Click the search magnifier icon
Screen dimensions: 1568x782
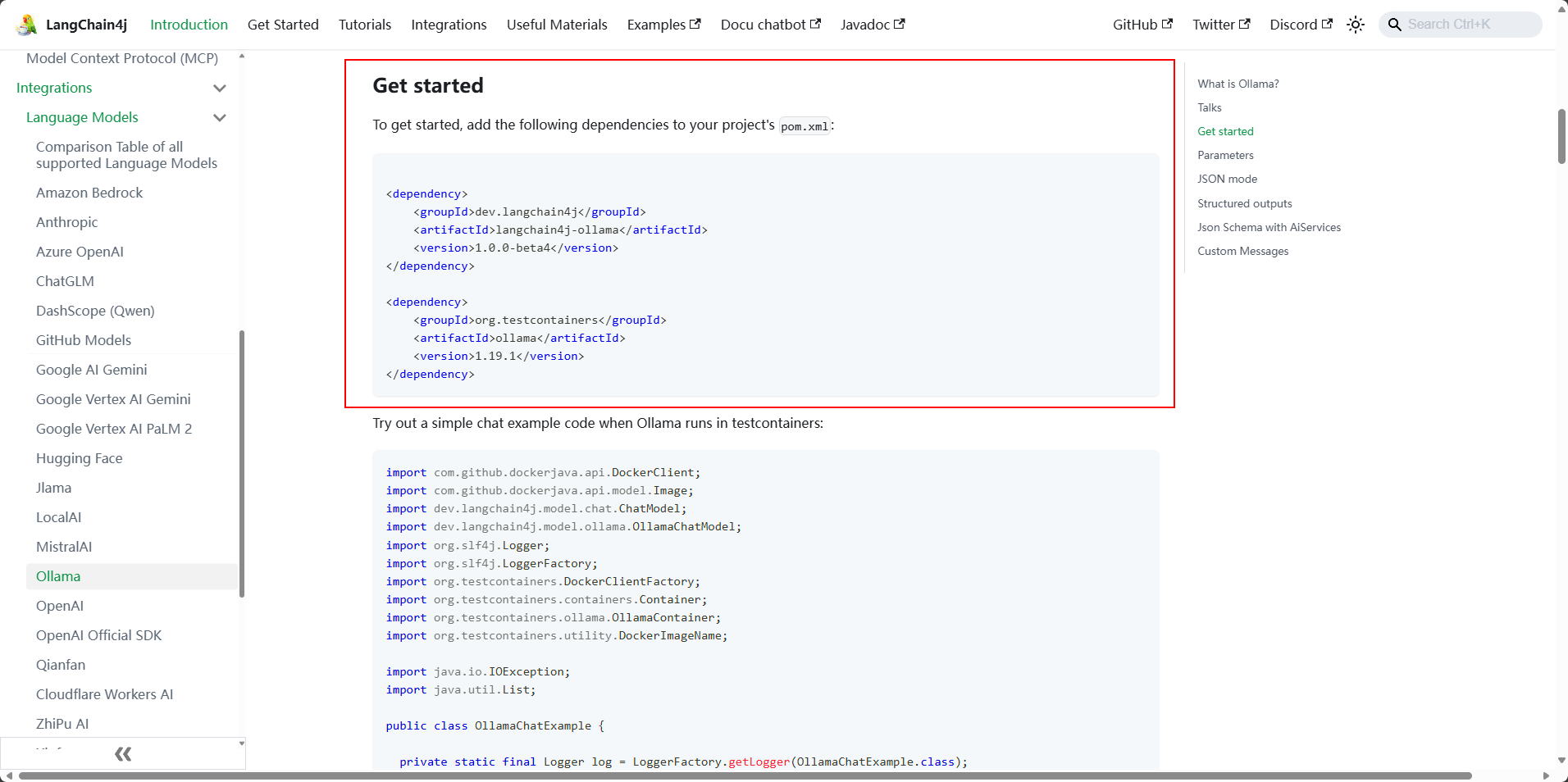(1394, 25)
